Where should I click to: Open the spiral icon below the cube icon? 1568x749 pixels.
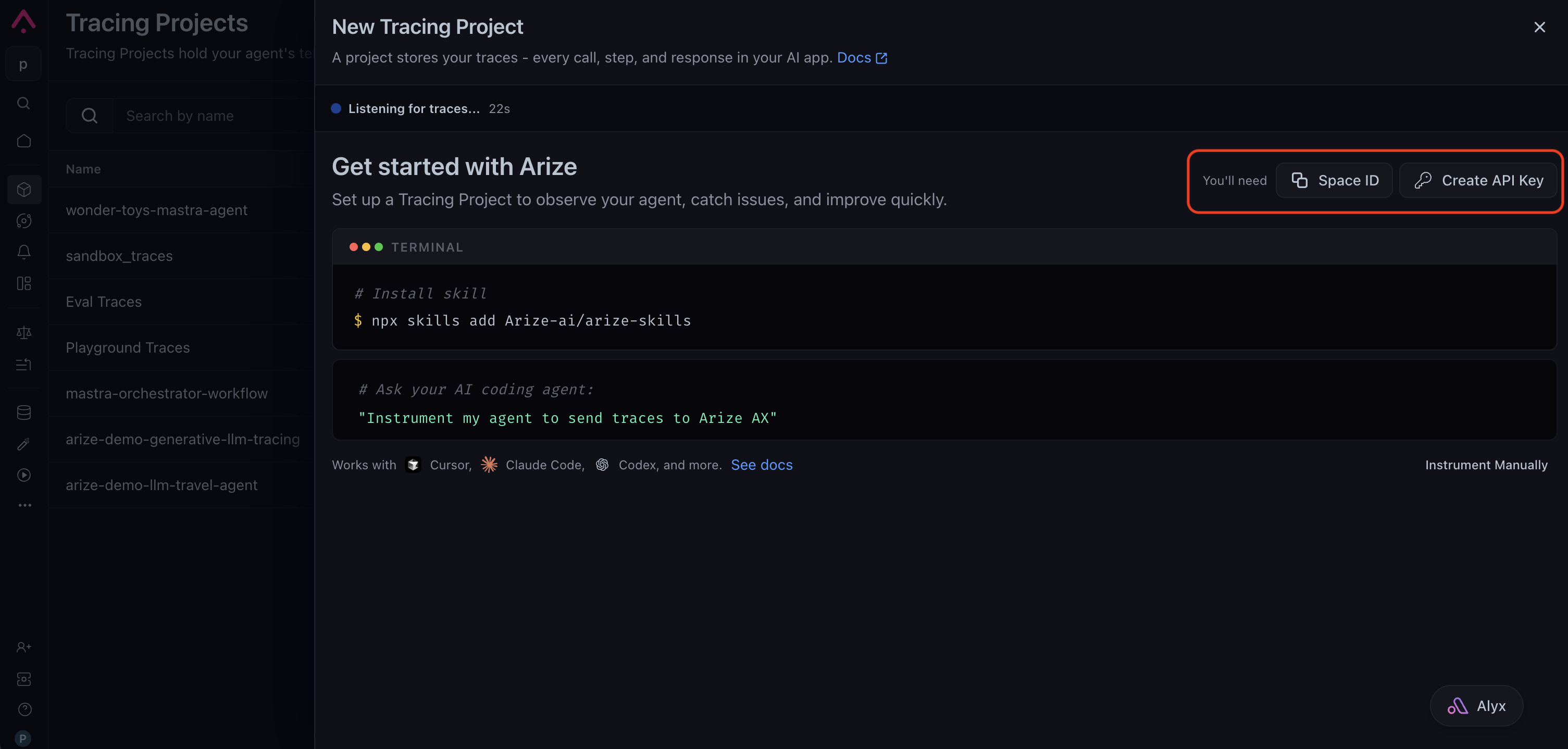24,221
